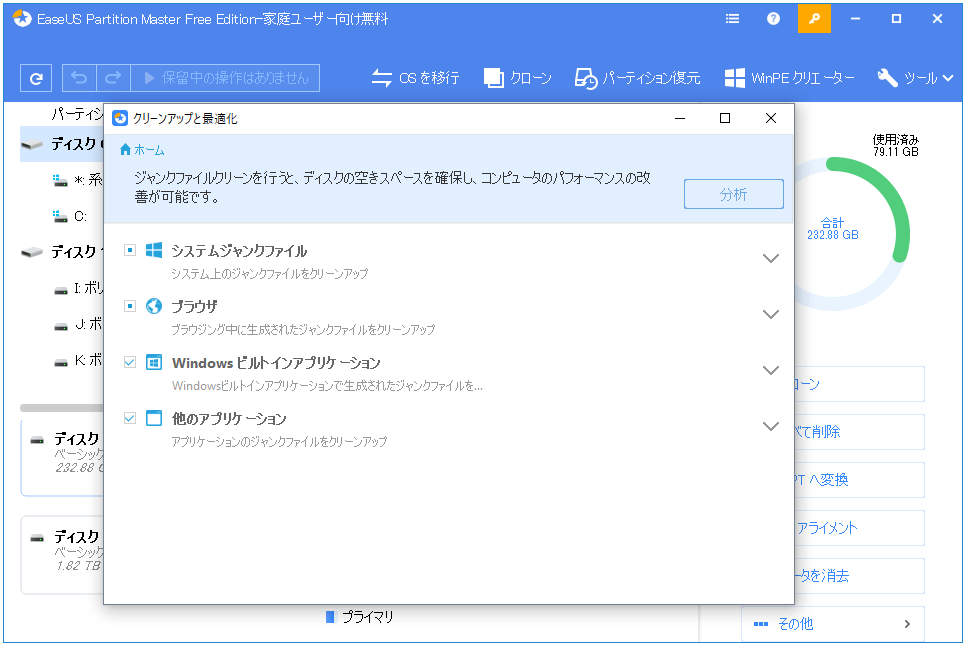This screenshot has width=969, height=648.
Task: Launch パーティション復元 partition recovery
Action: click(x=637, y=78)
